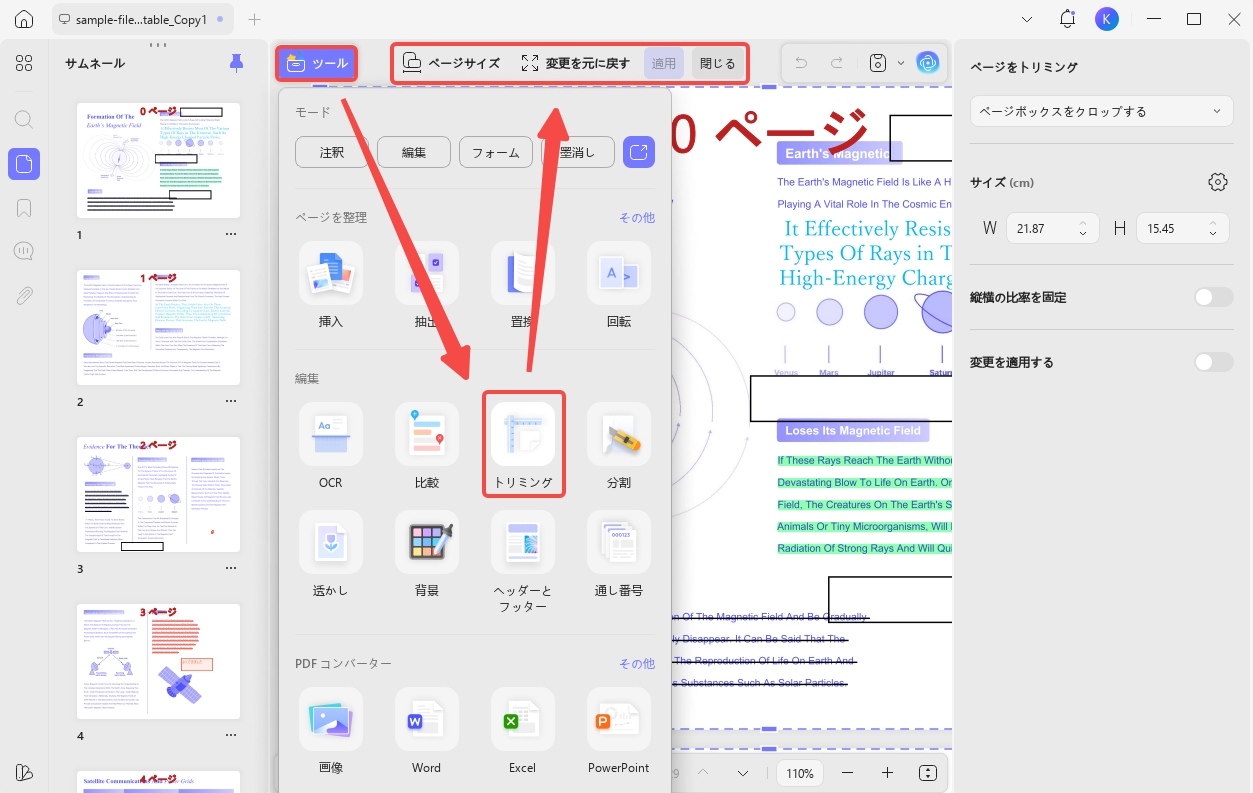Click その他 link in PDFコンバーター
This screenshot has height=793, width=1253.
coord(637,663)
